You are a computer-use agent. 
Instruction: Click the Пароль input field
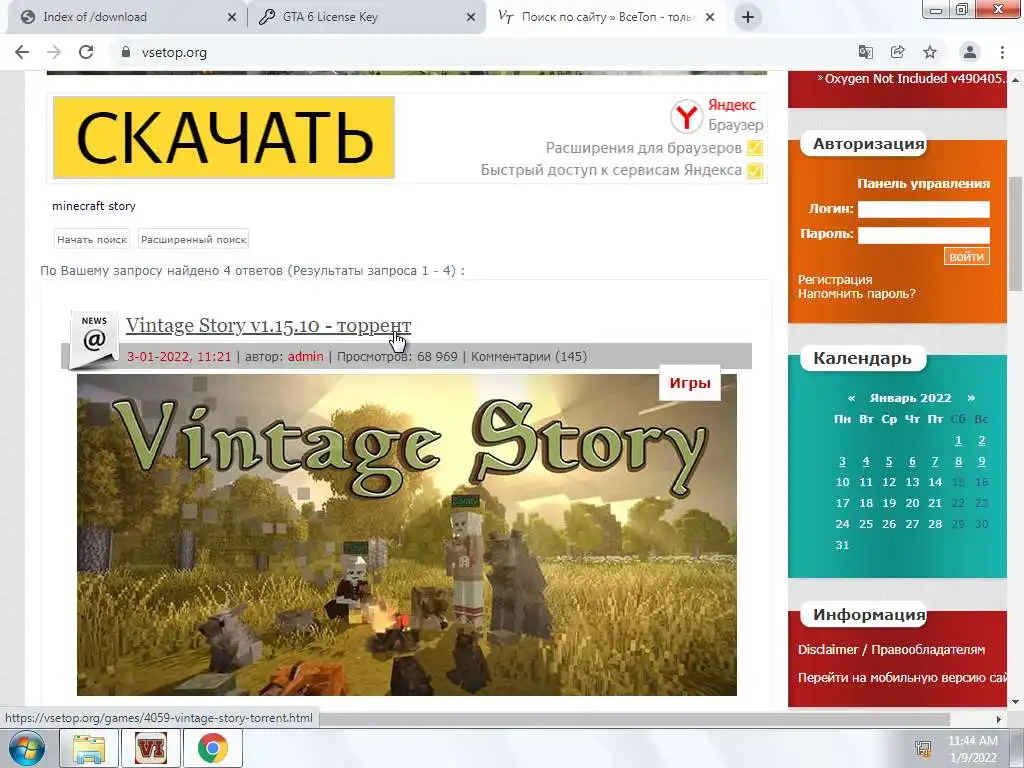[923, 235]
